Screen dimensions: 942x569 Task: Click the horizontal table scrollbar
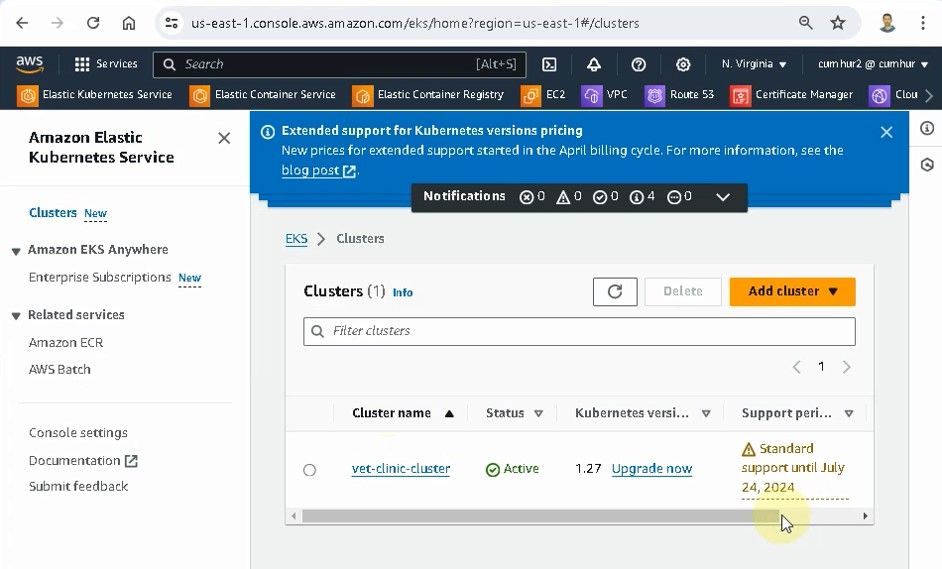(x=540, y=516)
